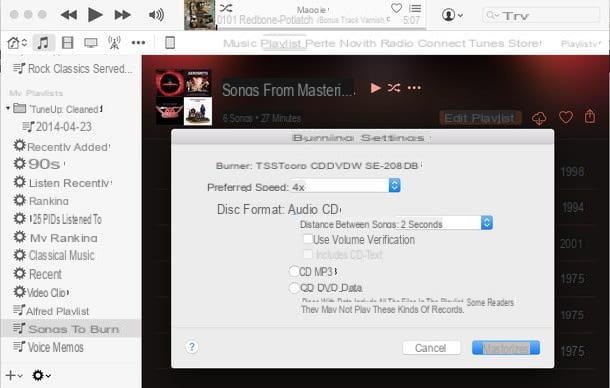Enable Use Volume Verification checkbox

tap(308, 239)
